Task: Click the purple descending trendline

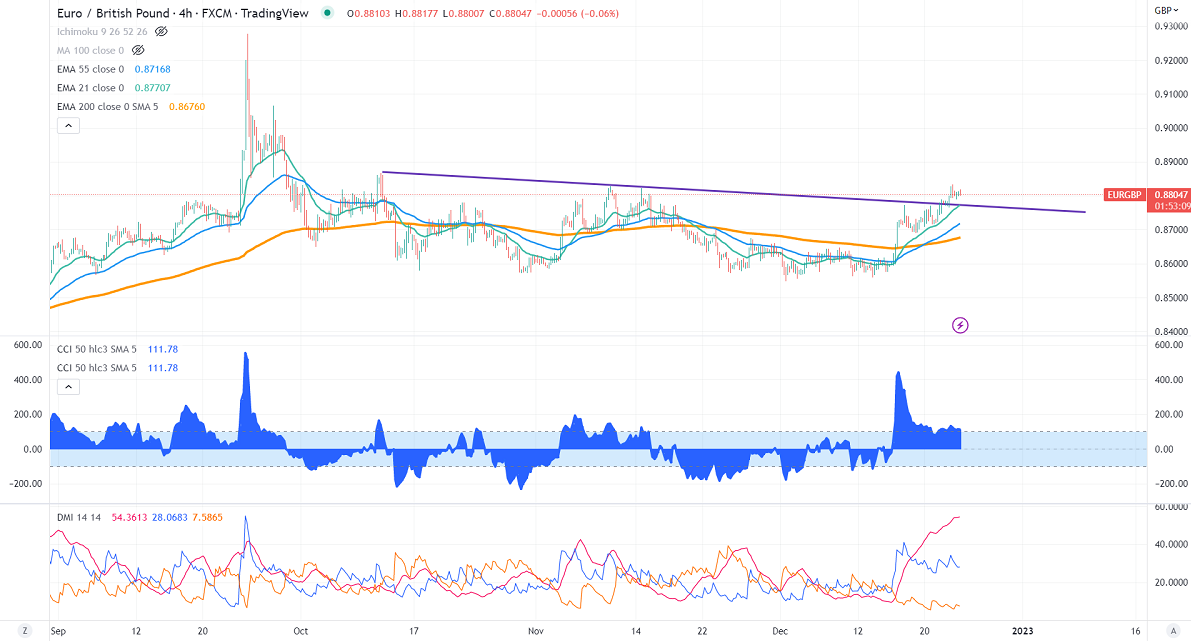Action: coord(733,192)
